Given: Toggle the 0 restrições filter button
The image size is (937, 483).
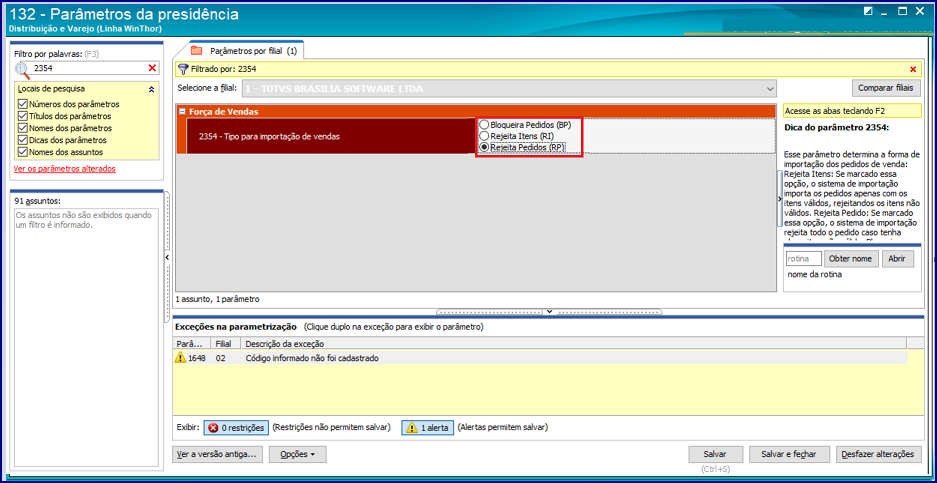Looking at the screenshot, I should [236, 428].
